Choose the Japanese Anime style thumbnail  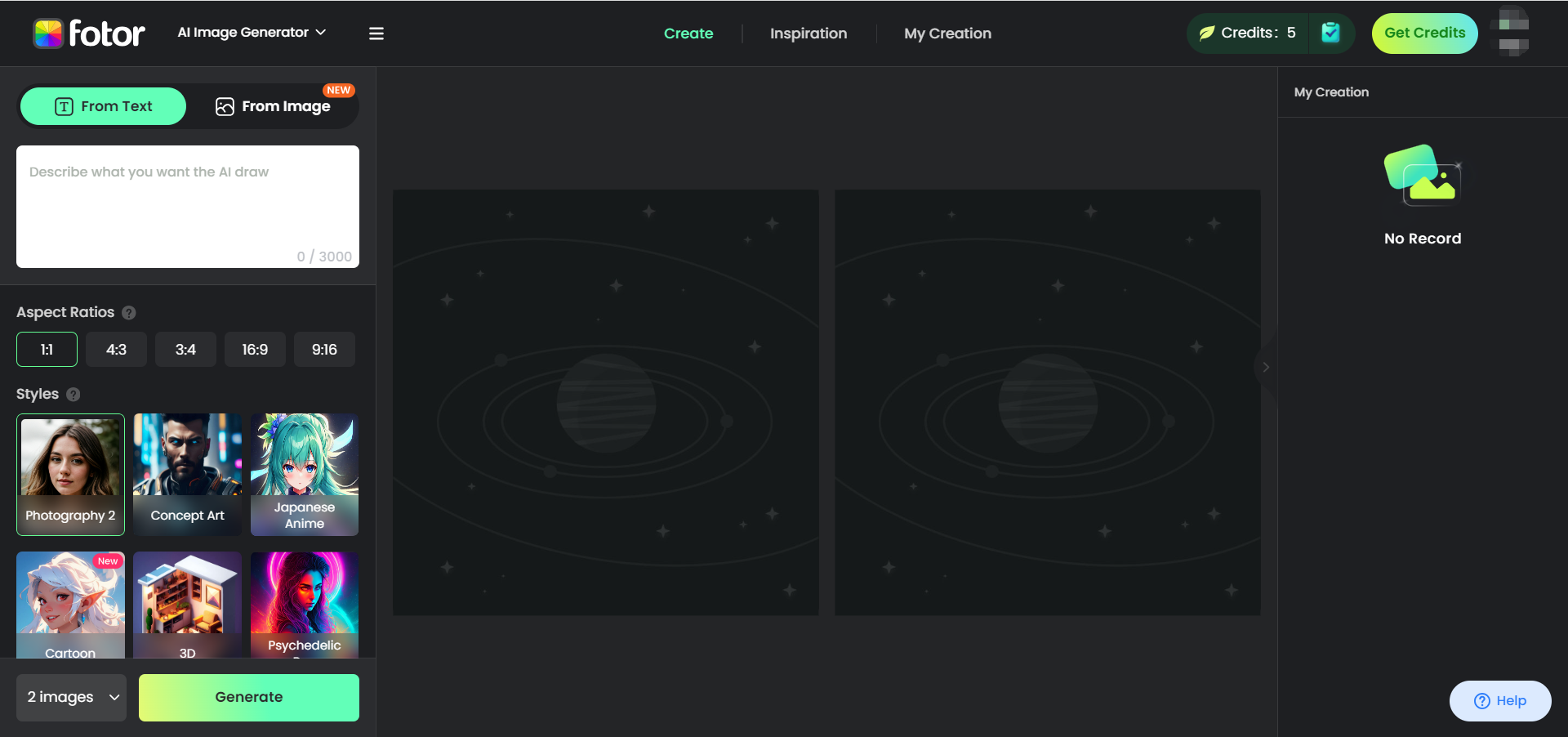305,474
